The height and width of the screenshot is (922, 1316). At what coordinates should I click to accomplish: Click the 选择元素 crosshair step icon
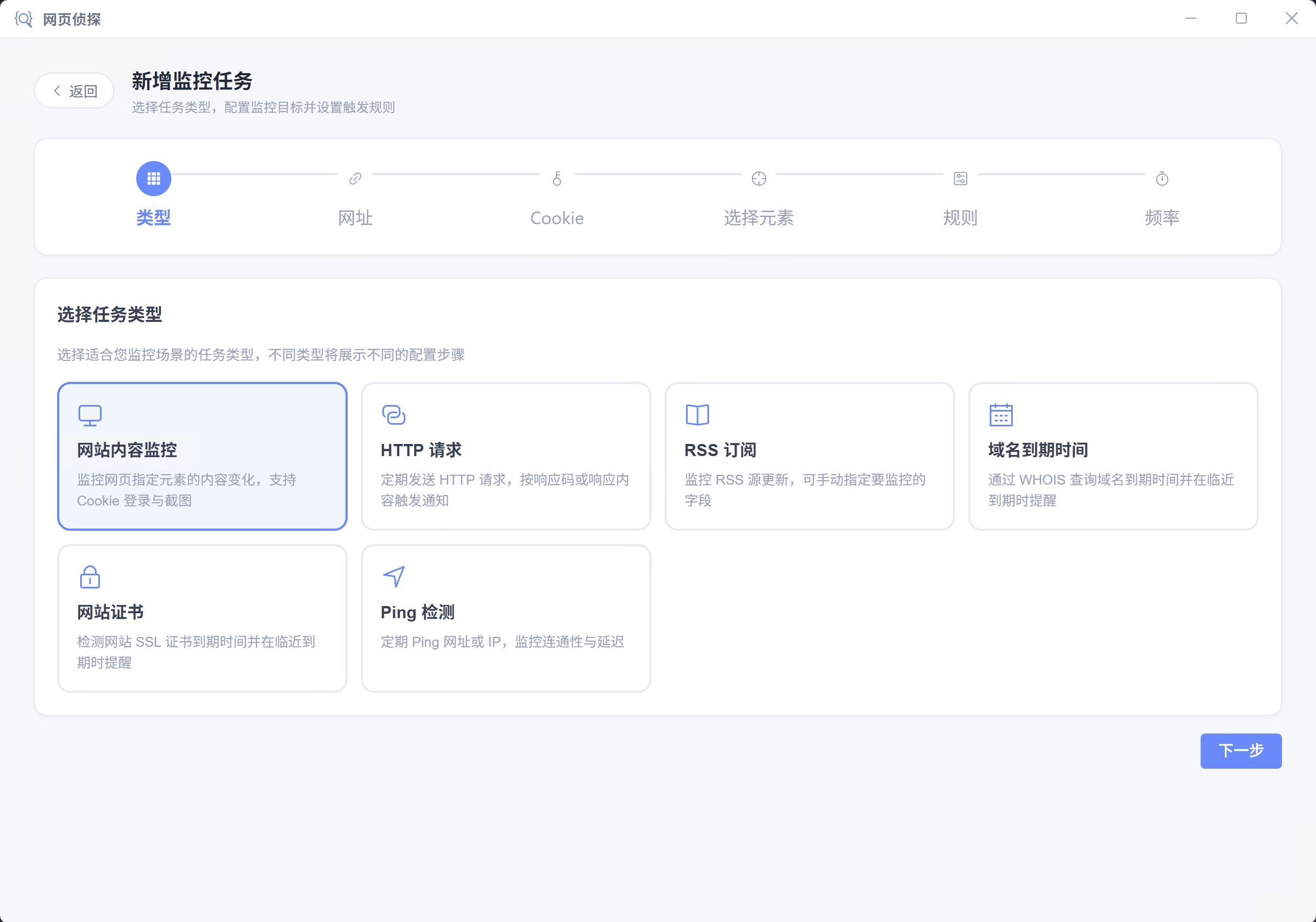coord(759,179)
